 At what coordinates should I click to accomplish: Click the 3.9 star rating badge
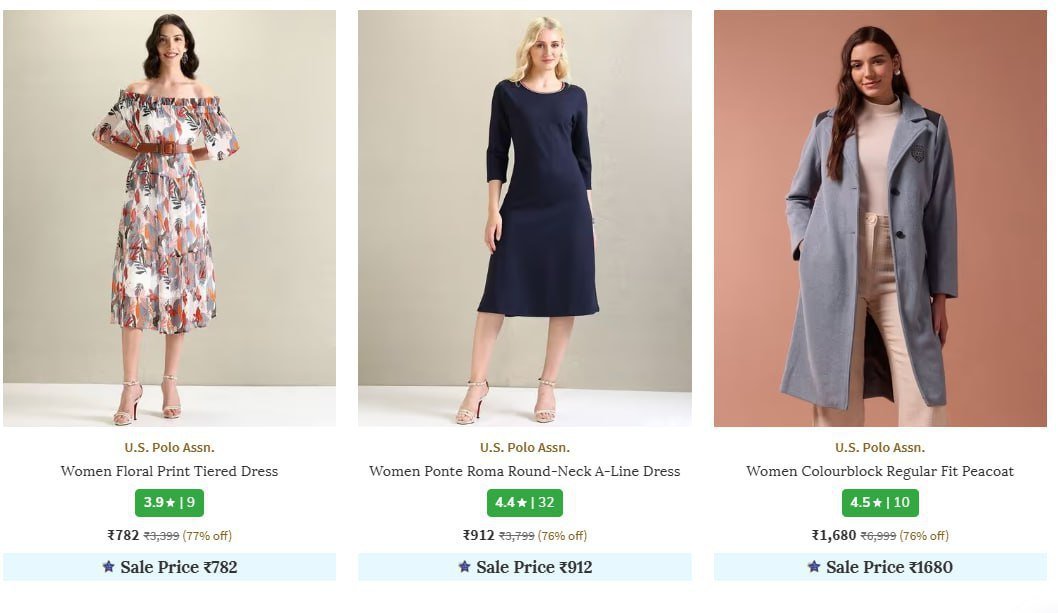tap(169, 503)
